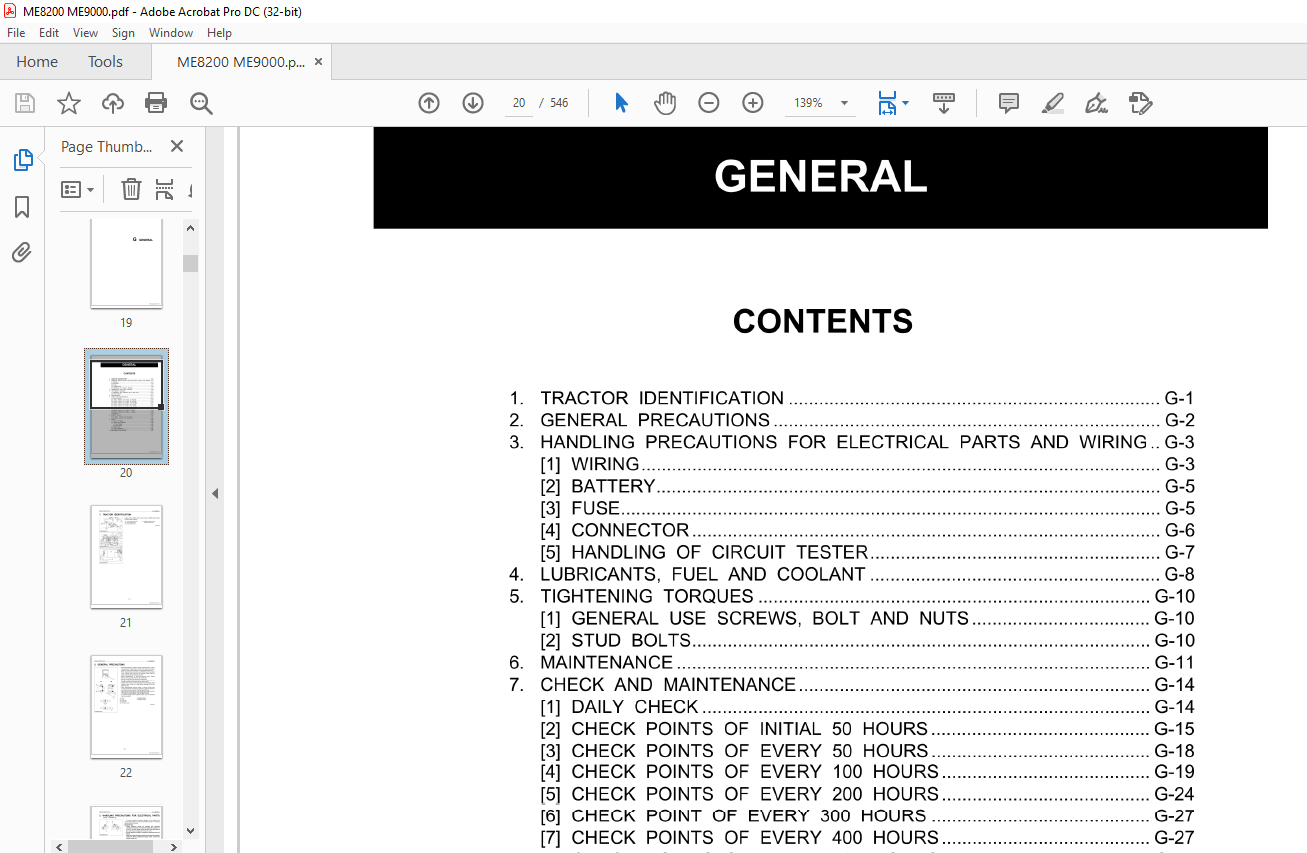Click the MAINTENANCE contents entry

[851, 662]
